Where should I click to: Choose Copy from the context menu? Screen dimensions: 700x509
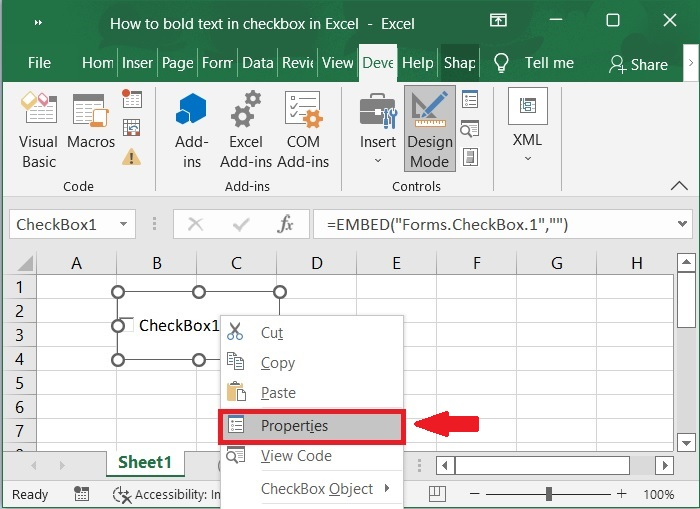coord(277,363)
